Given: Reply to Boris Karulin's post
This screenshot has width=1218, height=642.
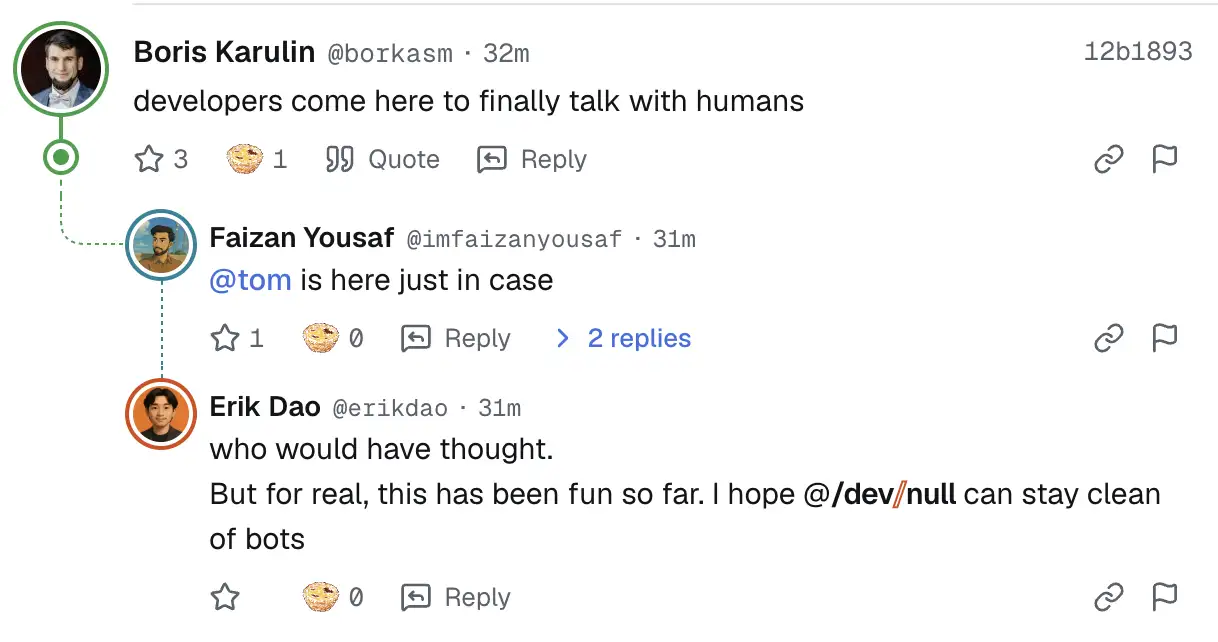Looking at the screenshot, I should (x=532, y=159).
